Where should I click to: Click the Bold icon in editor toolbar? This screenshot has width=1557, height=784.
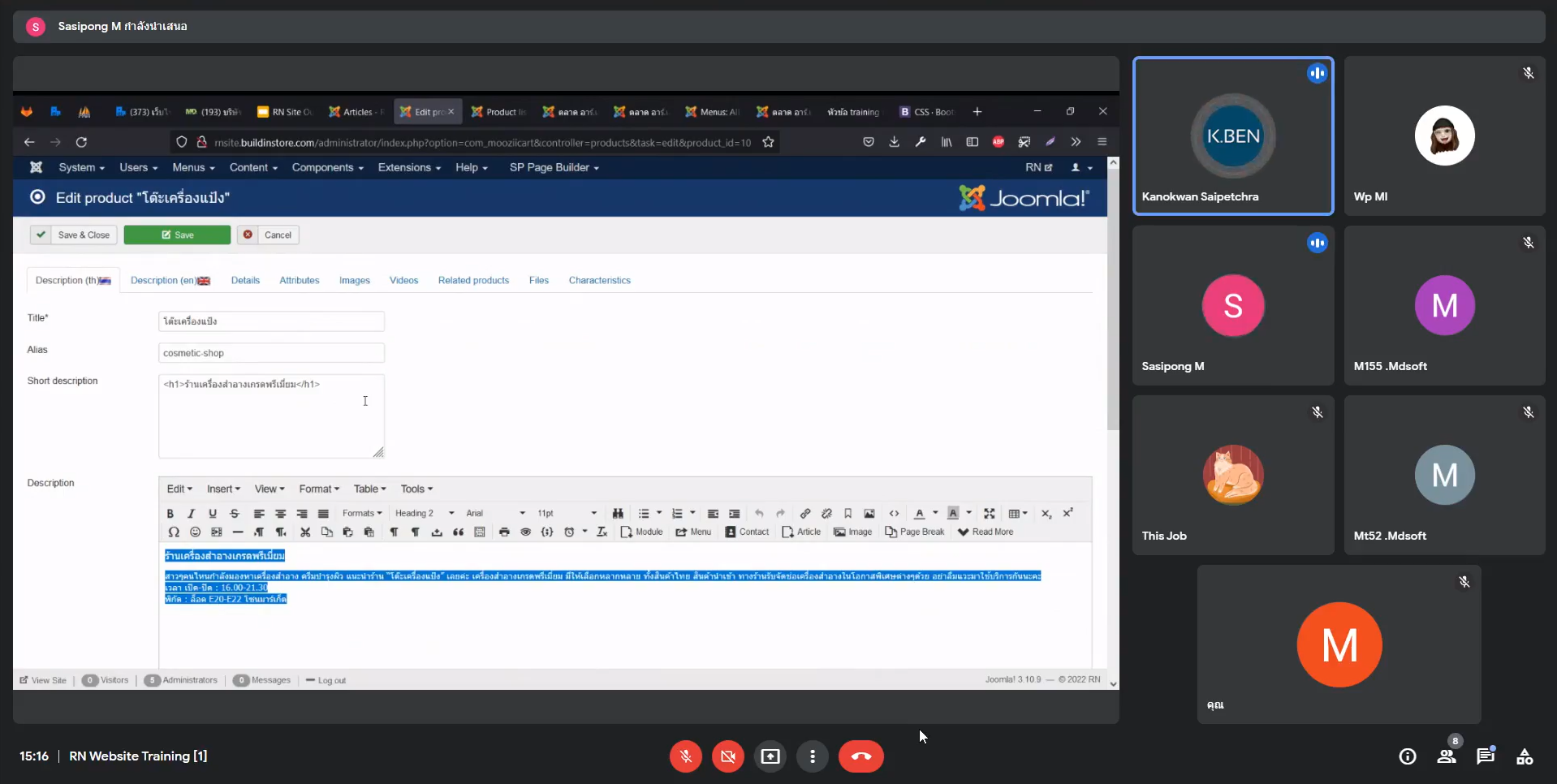click(x=170, y=514)
